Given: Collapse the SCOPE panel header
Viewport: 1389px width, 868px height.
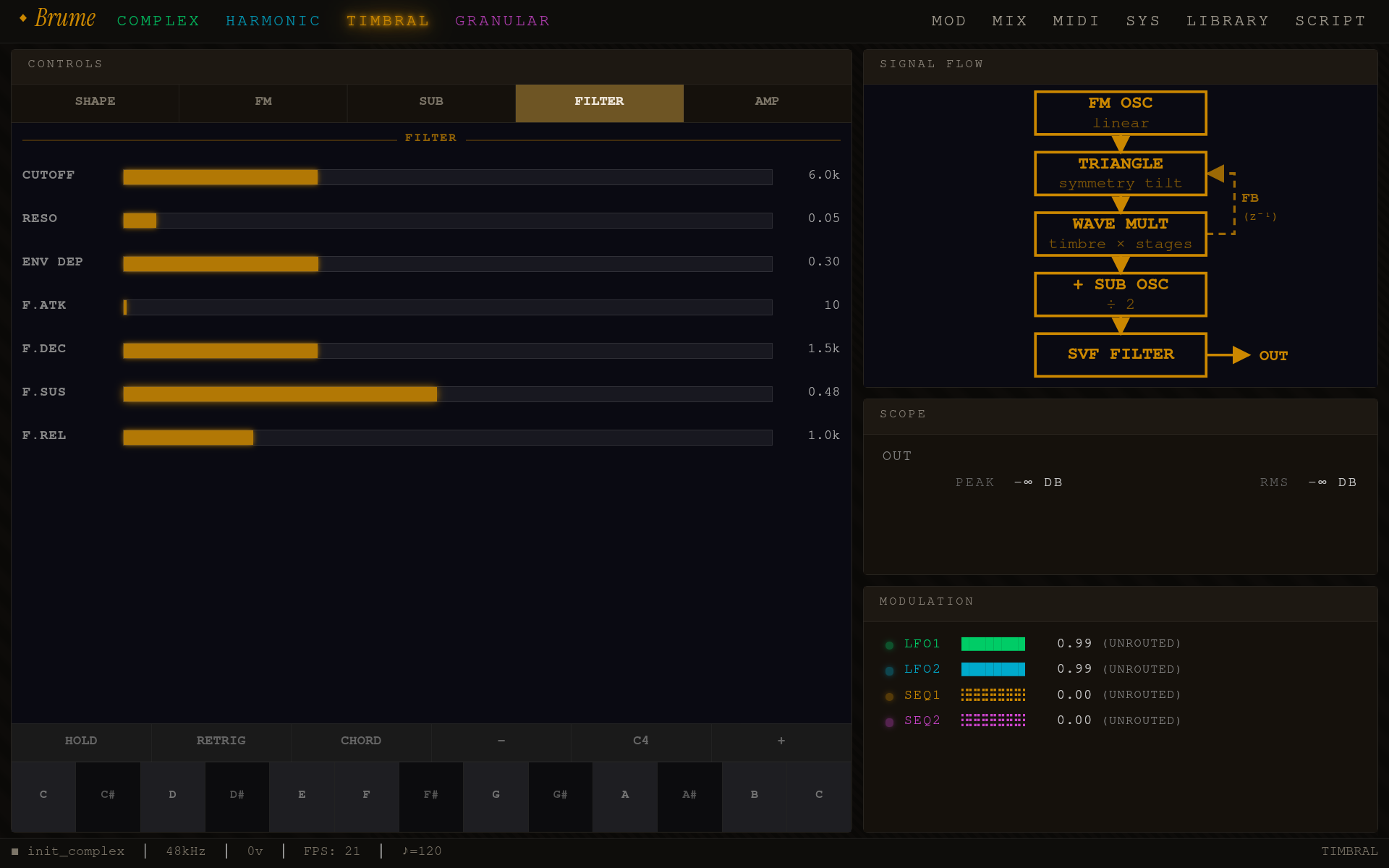Looking at the screenshot, I should tap(902, 414).
